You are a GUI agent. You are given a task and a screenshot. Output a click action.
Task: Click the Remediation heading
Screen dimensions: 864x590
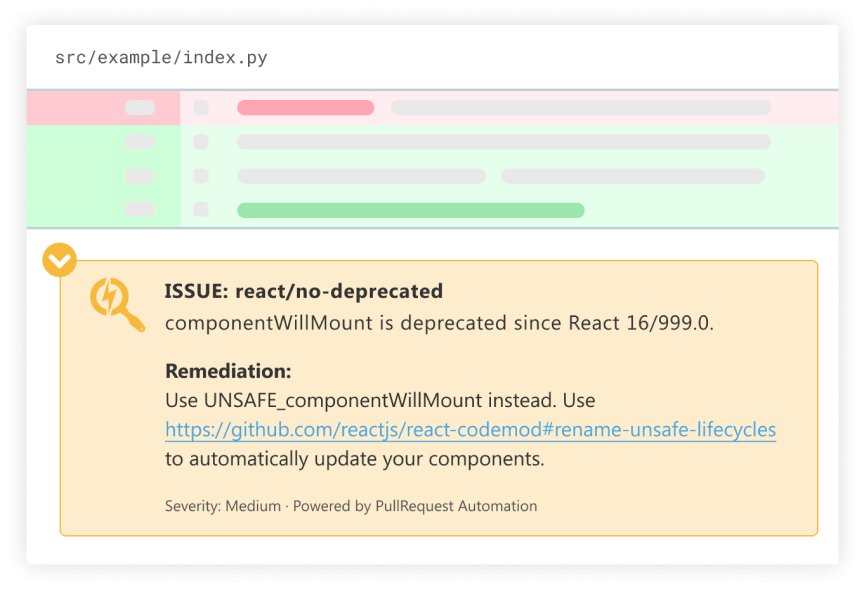228,371
